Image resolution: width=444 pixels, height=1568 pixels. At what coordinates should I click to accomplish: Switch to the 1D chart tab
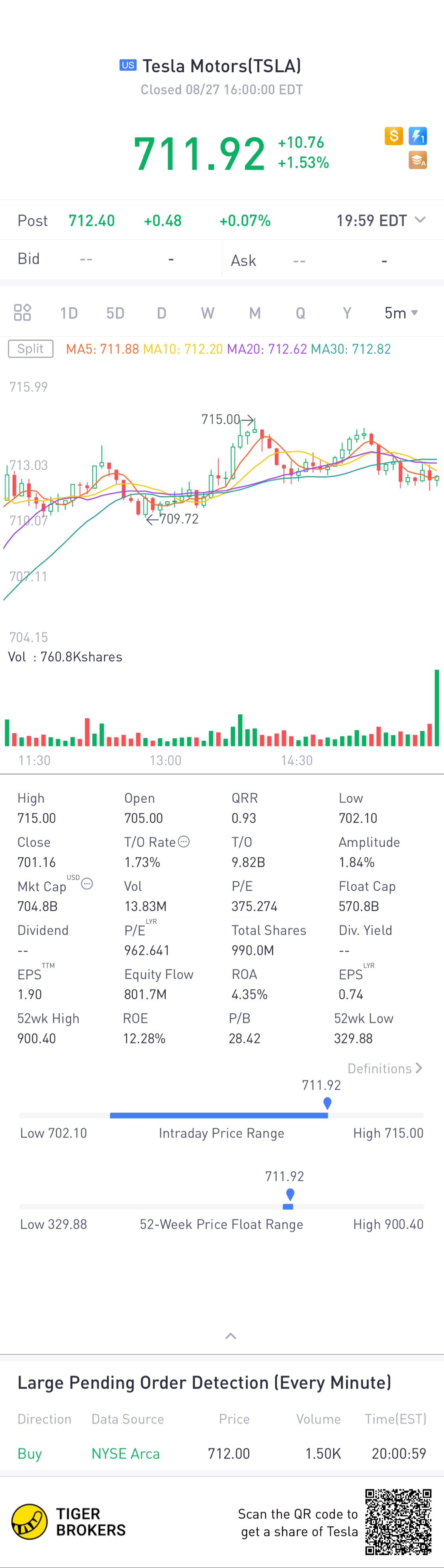(69, 313)
